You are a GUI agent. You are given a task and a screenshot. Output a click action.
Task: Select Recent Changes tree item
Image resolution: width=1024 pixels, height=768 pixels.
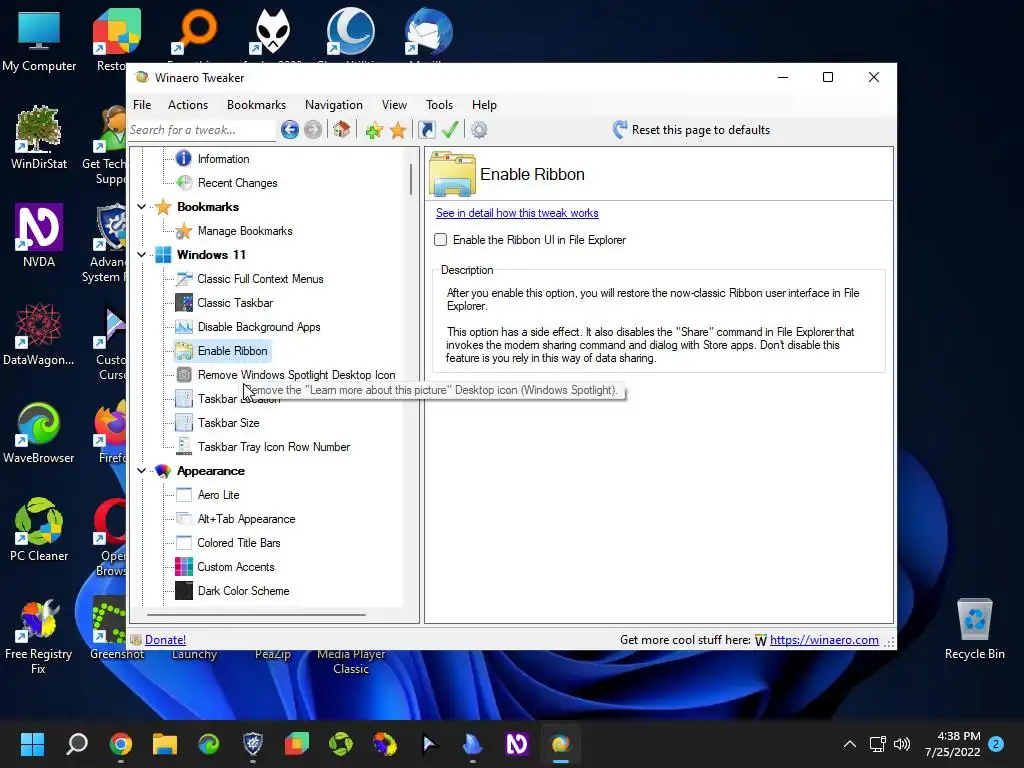click(238, 183)
